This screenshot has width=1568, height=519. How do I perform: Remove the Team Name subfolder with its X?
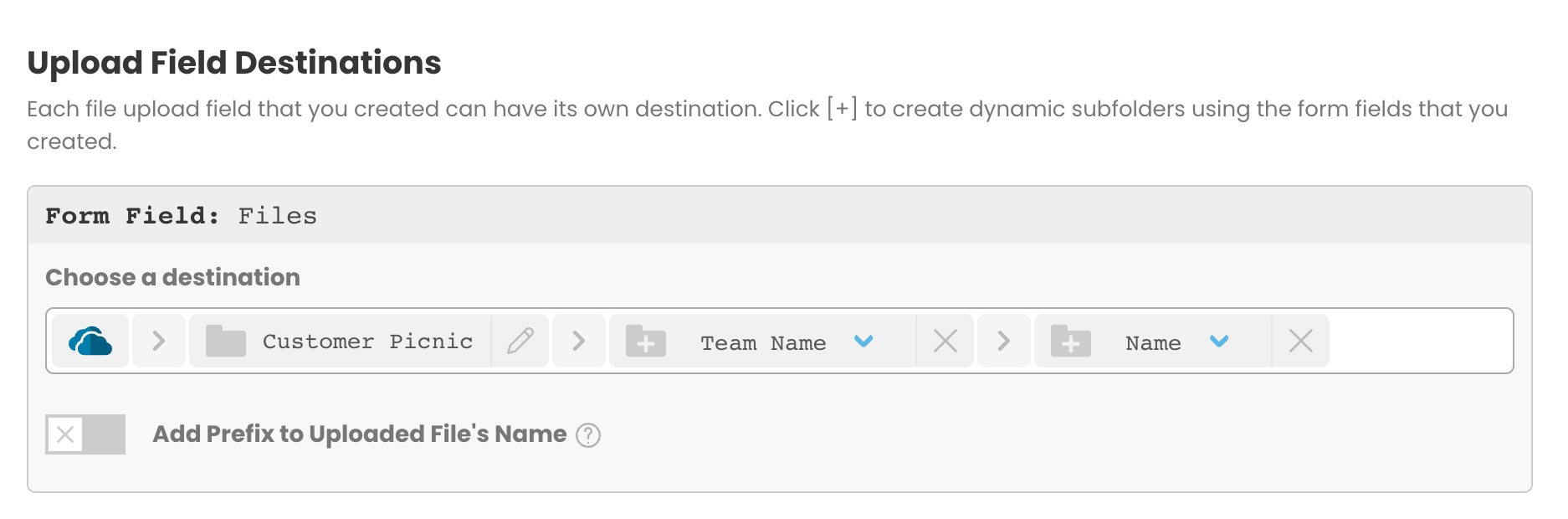pyautogui.click(x=945, y=341)
